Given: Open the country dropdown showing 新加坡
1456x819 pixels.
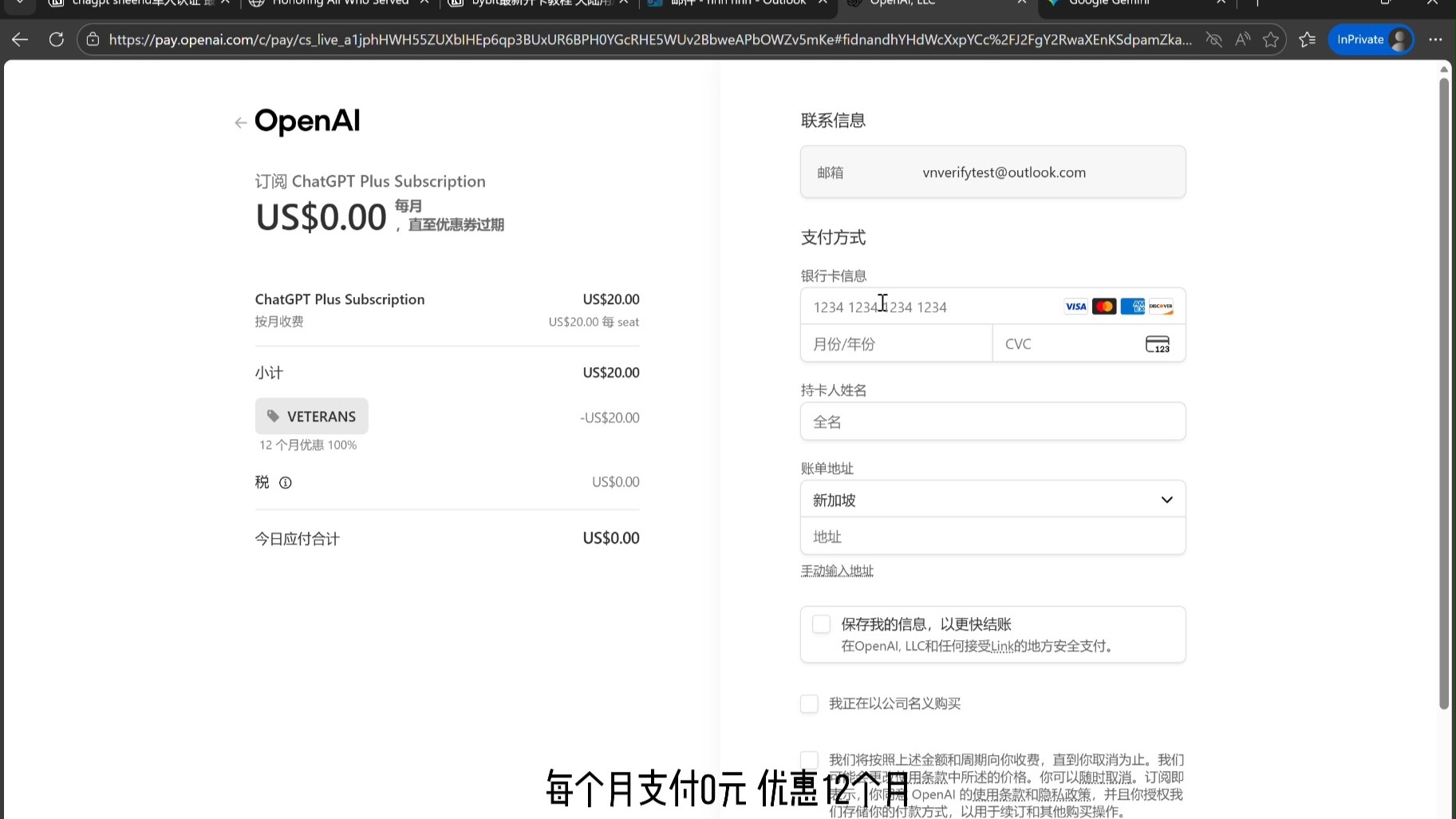Looking at the screenshot, I should click(x=992, y=500).
